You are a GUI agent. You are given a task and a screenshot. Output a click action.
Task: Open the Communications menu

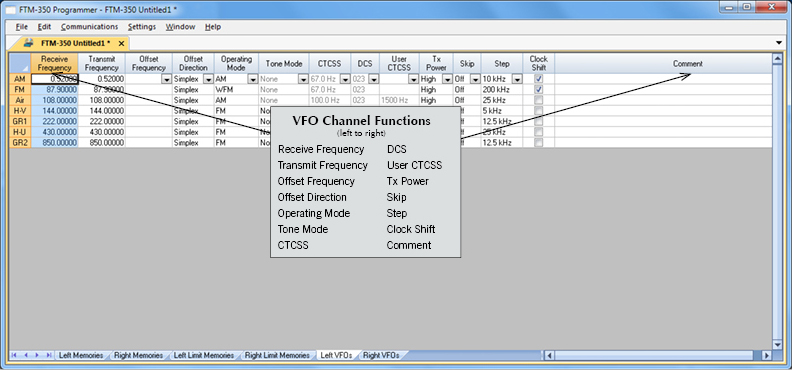click(x=89, y=27)
